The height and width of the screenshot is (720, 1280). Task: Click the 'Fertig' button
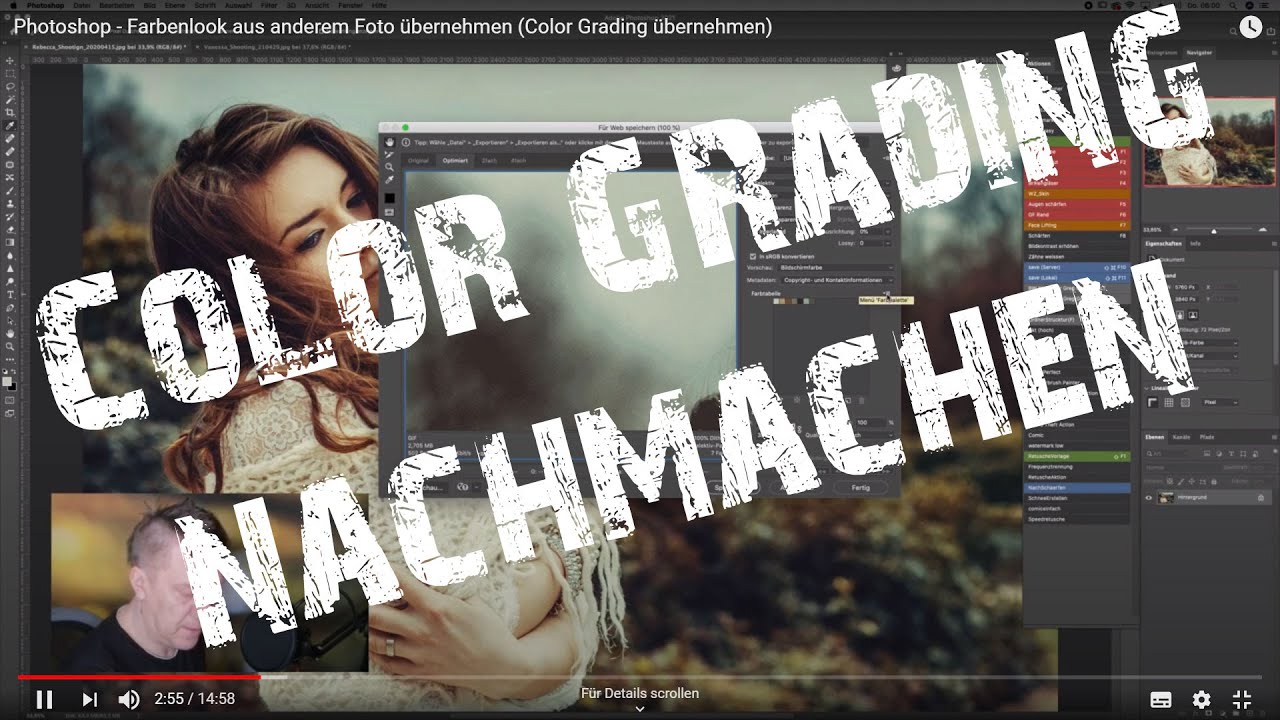860,487
